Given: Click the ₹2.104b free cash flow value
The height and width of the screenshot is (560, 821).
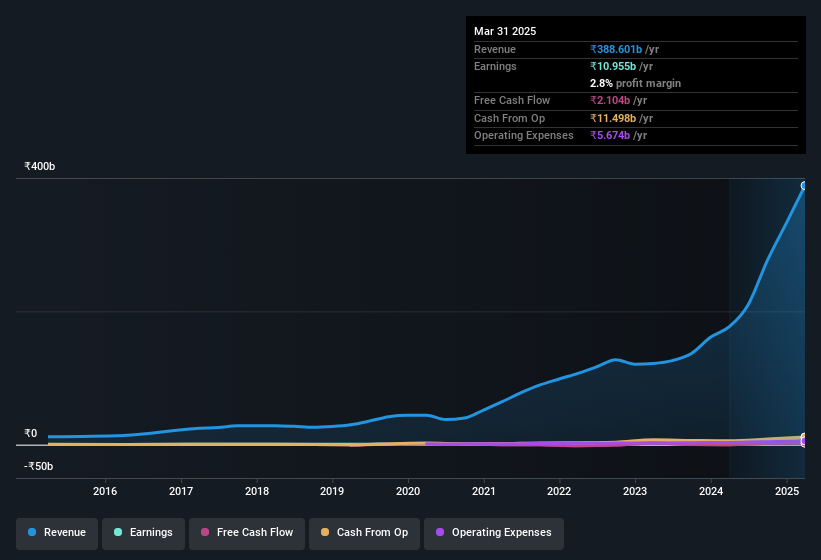Looking at the screenshot, I should 610,100.
